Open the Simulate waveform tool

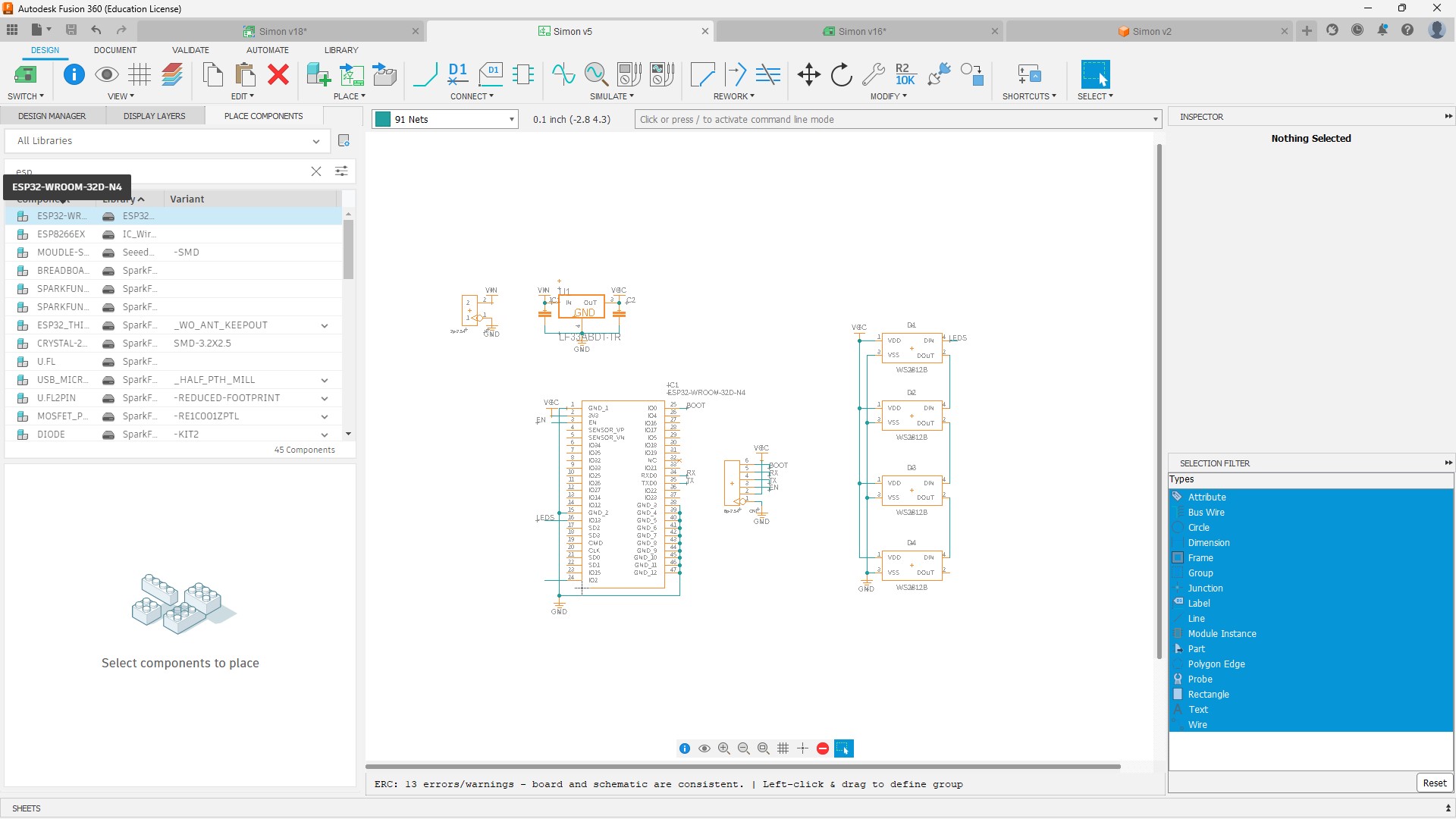tap(563, 74)
